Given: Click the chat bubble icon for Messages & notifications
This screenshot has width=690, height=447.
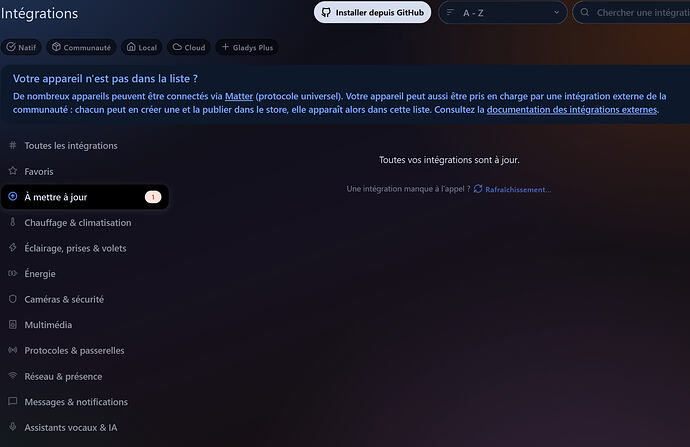Looking at the screenshot, I should 13,401.
